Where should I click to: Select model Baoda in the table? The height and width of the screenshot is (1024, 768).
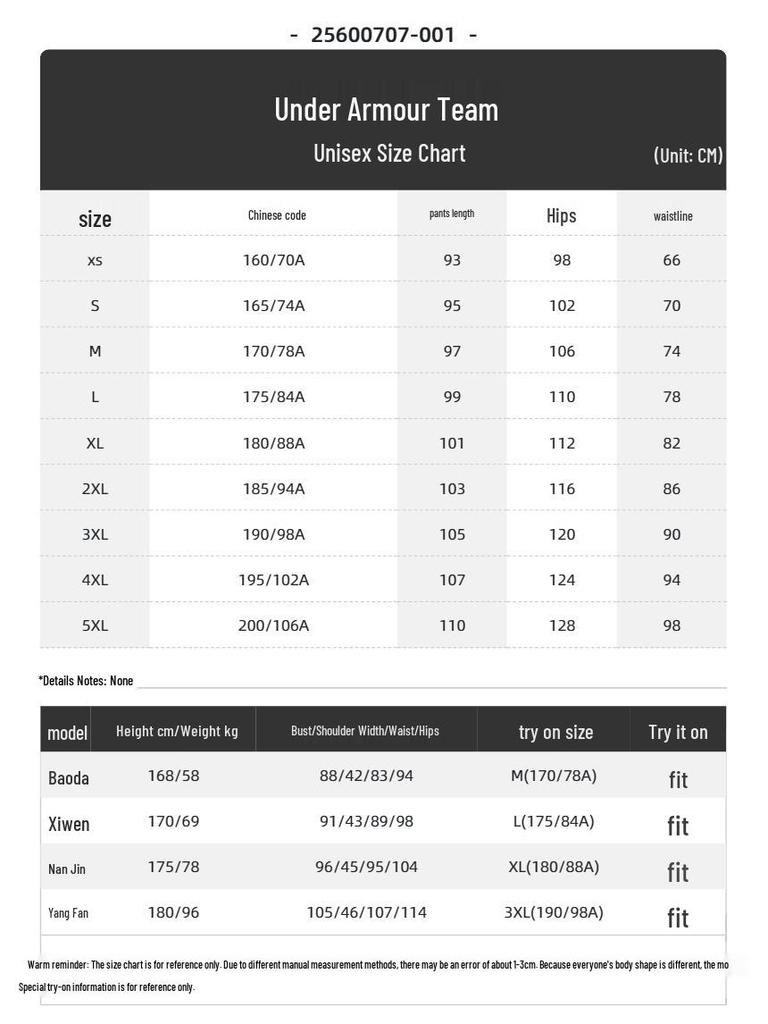point(69,778)
